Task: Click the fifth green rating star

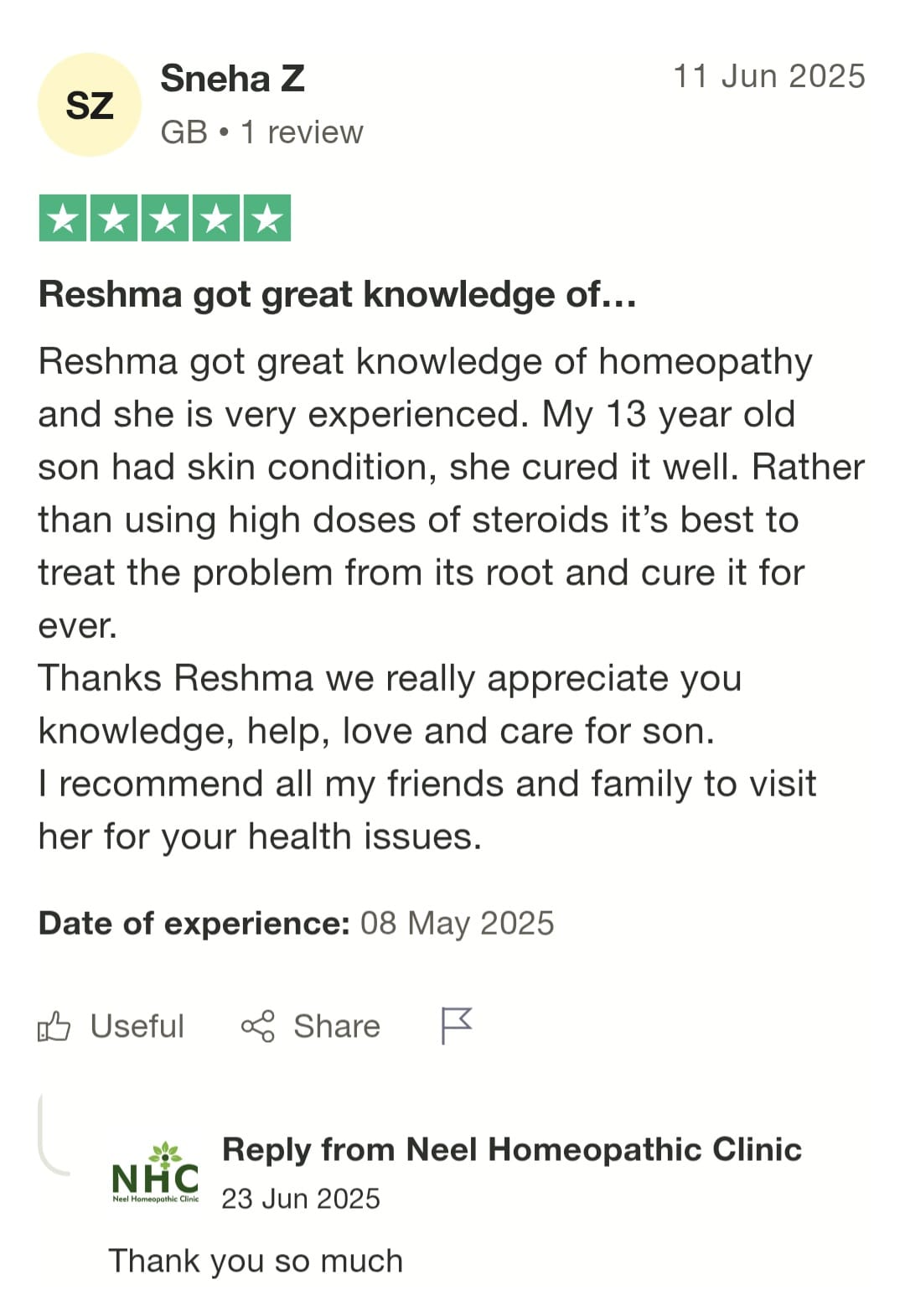Action: pos(267,218)
